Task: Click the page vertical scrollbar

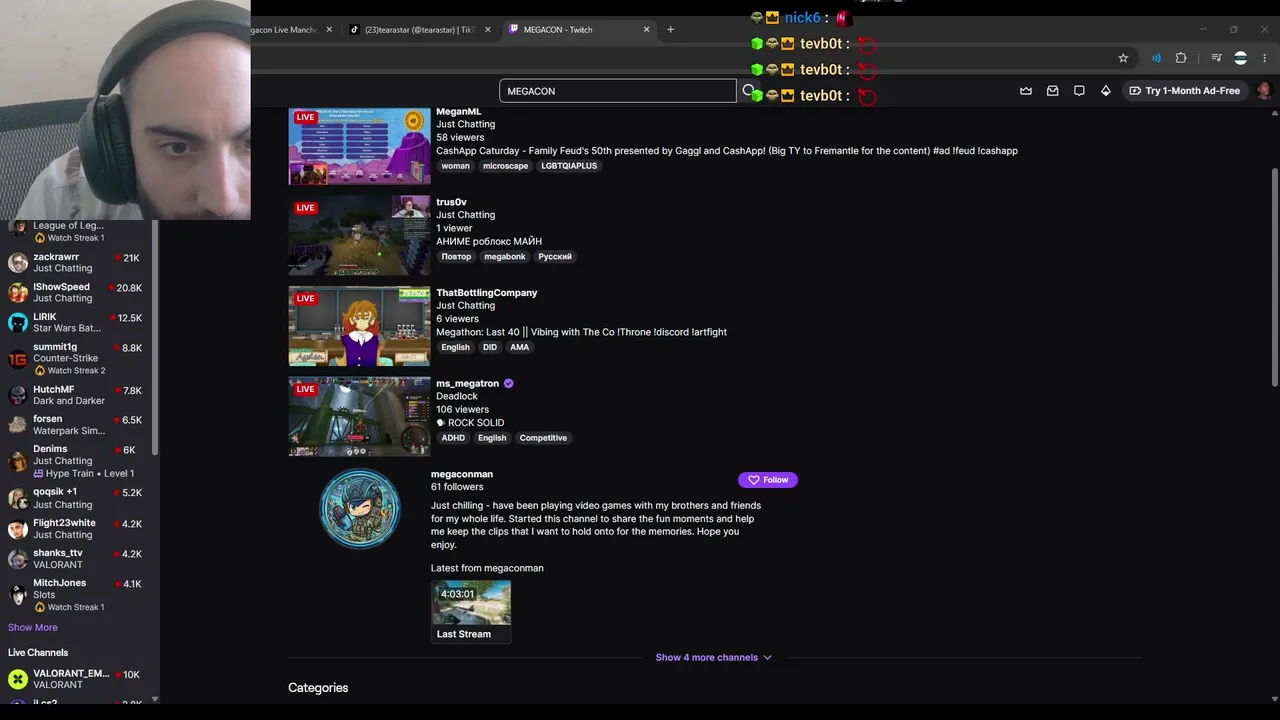Action: 1274,275
